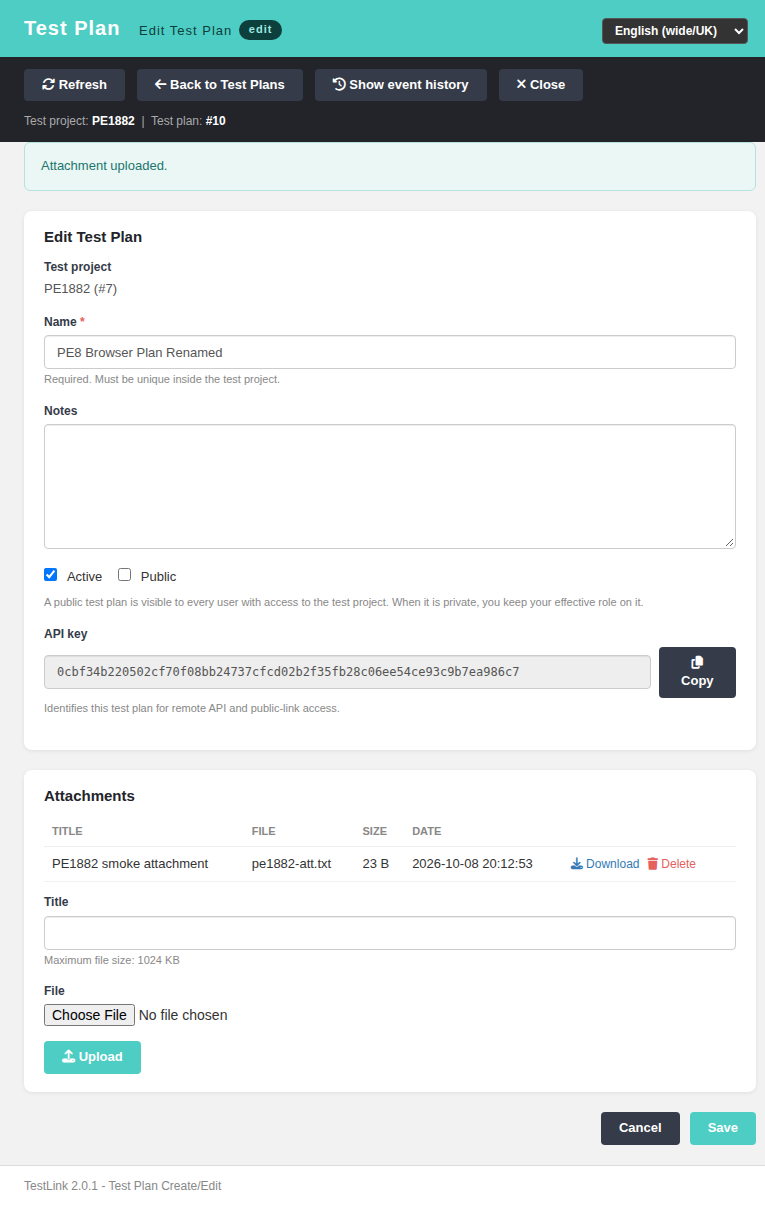This screenshot has height=1207, width=765.
Task: Click the SIZE column header
Action: (374, 831)
